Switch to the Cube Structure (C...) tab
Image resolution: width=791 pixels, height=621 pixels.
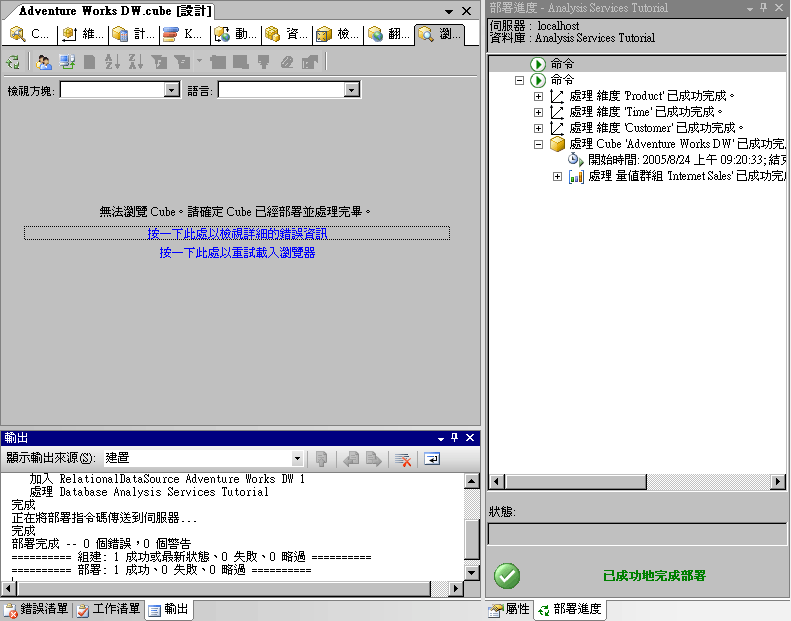point(29,34)
